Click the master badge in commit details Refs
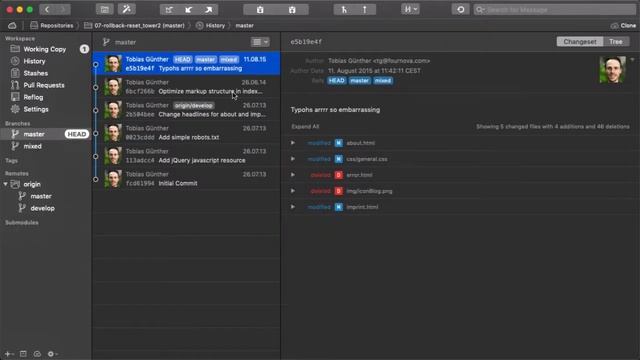 (360, 81)
